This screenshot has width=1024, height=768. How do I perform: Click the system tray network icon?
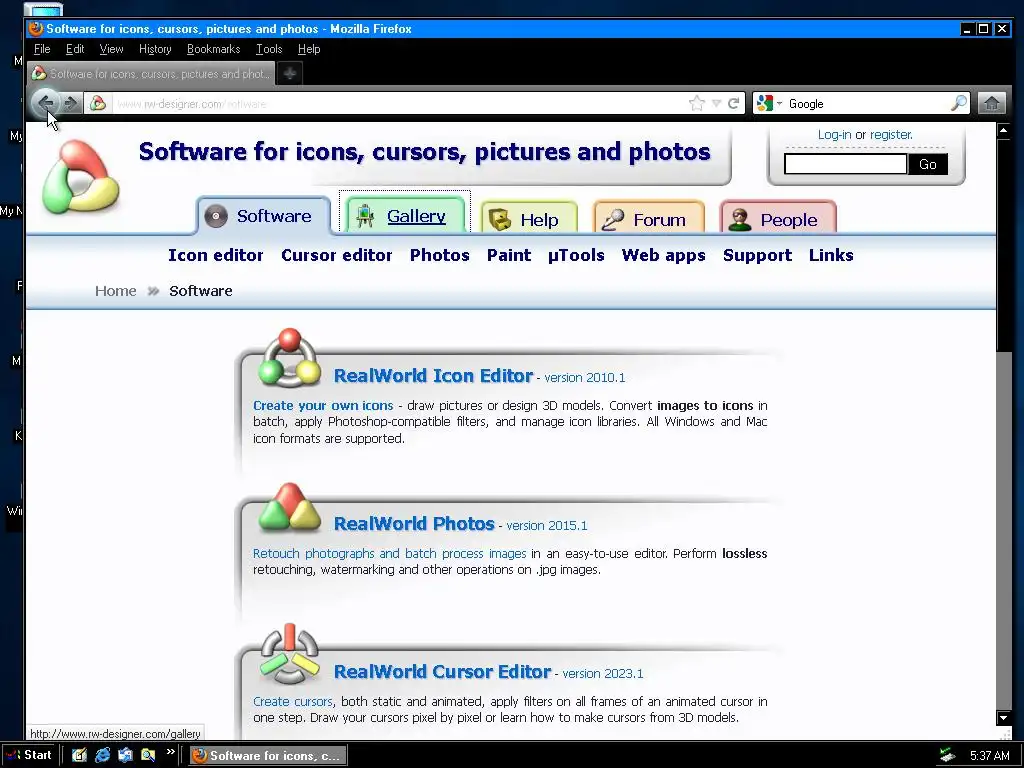click(x=947, y=755)
